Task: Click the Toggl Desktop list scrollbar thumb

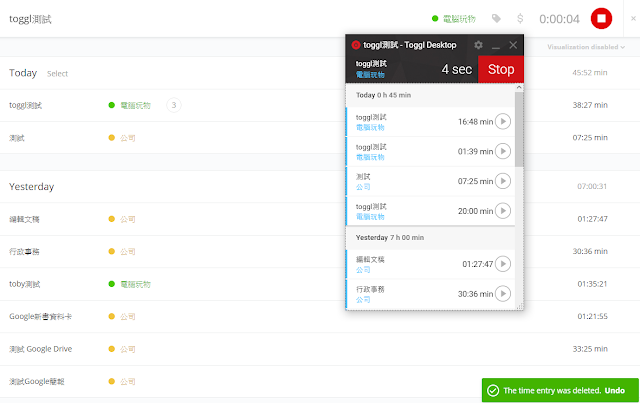Action: tap(519, 129)
